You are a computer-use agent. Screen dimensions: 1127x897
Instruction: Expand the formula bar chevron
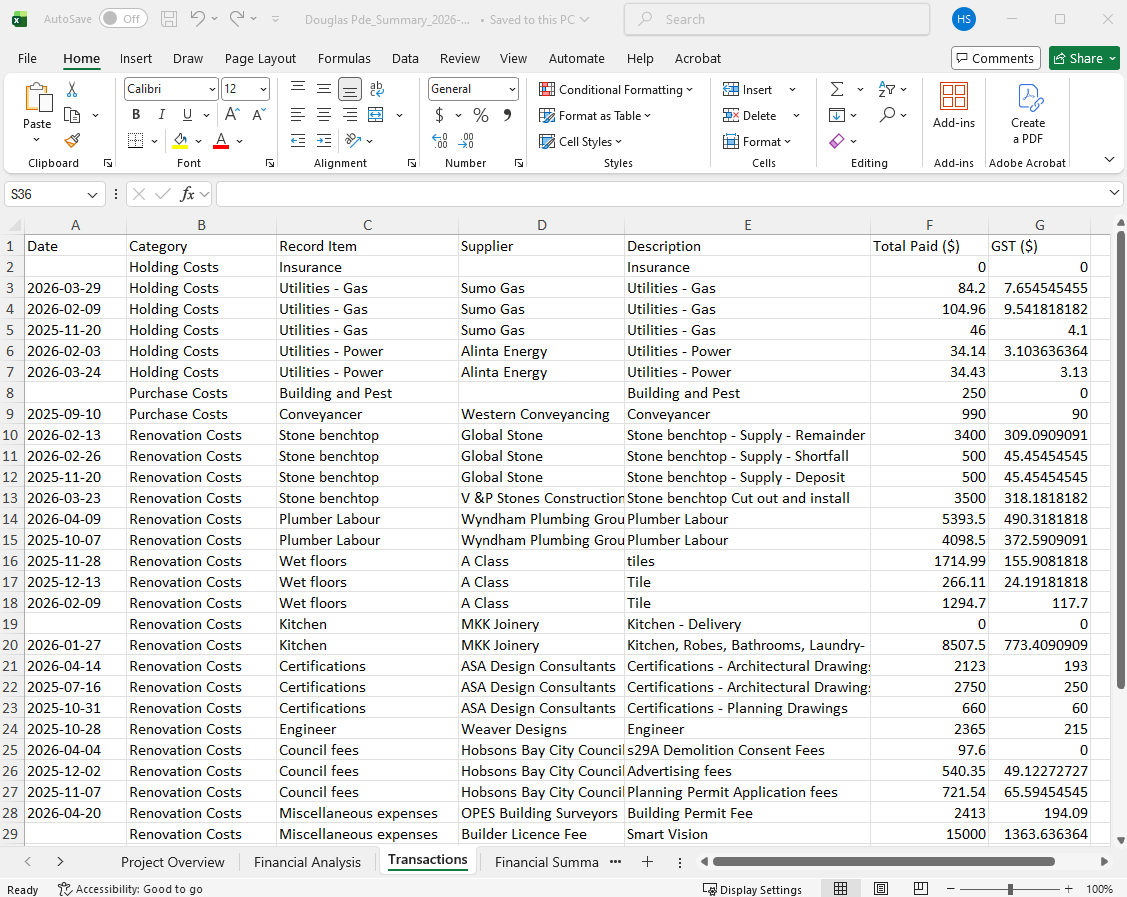[1114, 193]
